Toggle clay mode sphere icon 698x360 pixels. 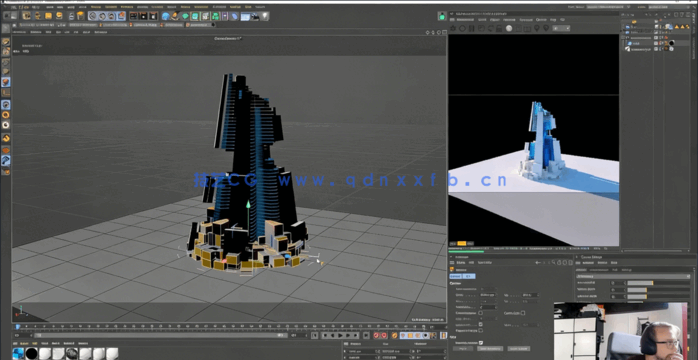[x=509, y=28]
